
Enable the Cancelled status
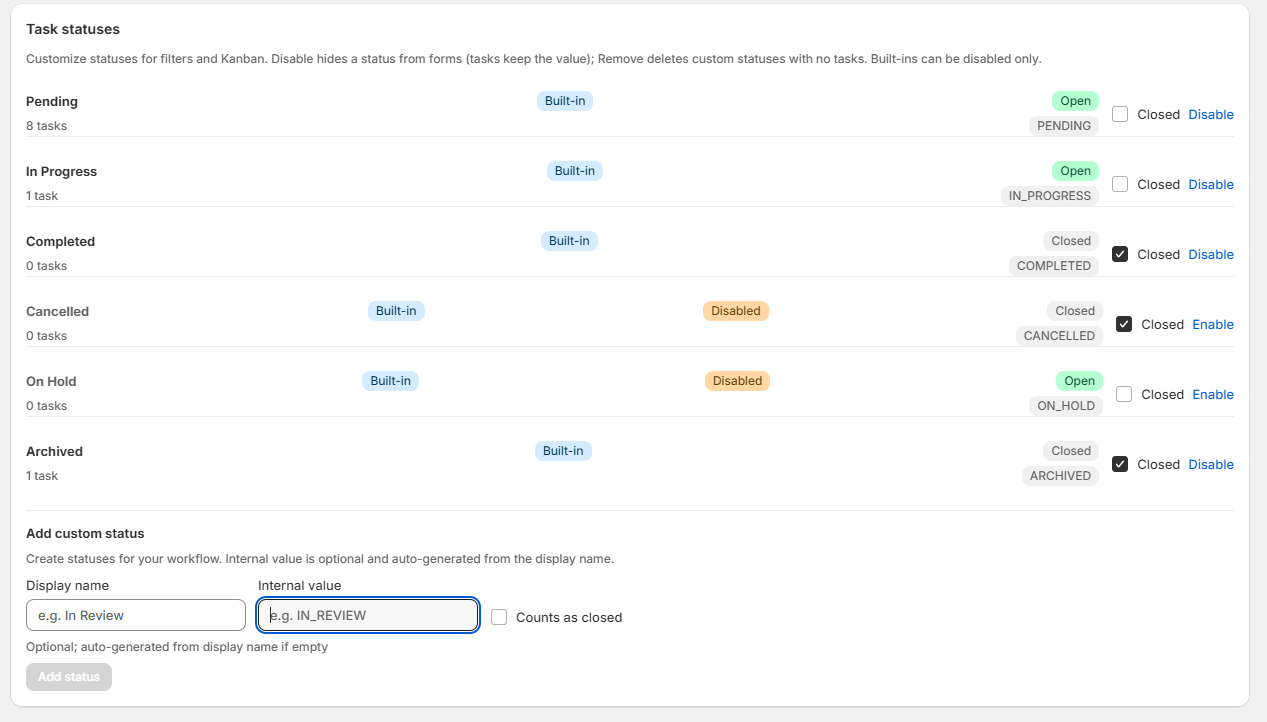(1213, 324)
